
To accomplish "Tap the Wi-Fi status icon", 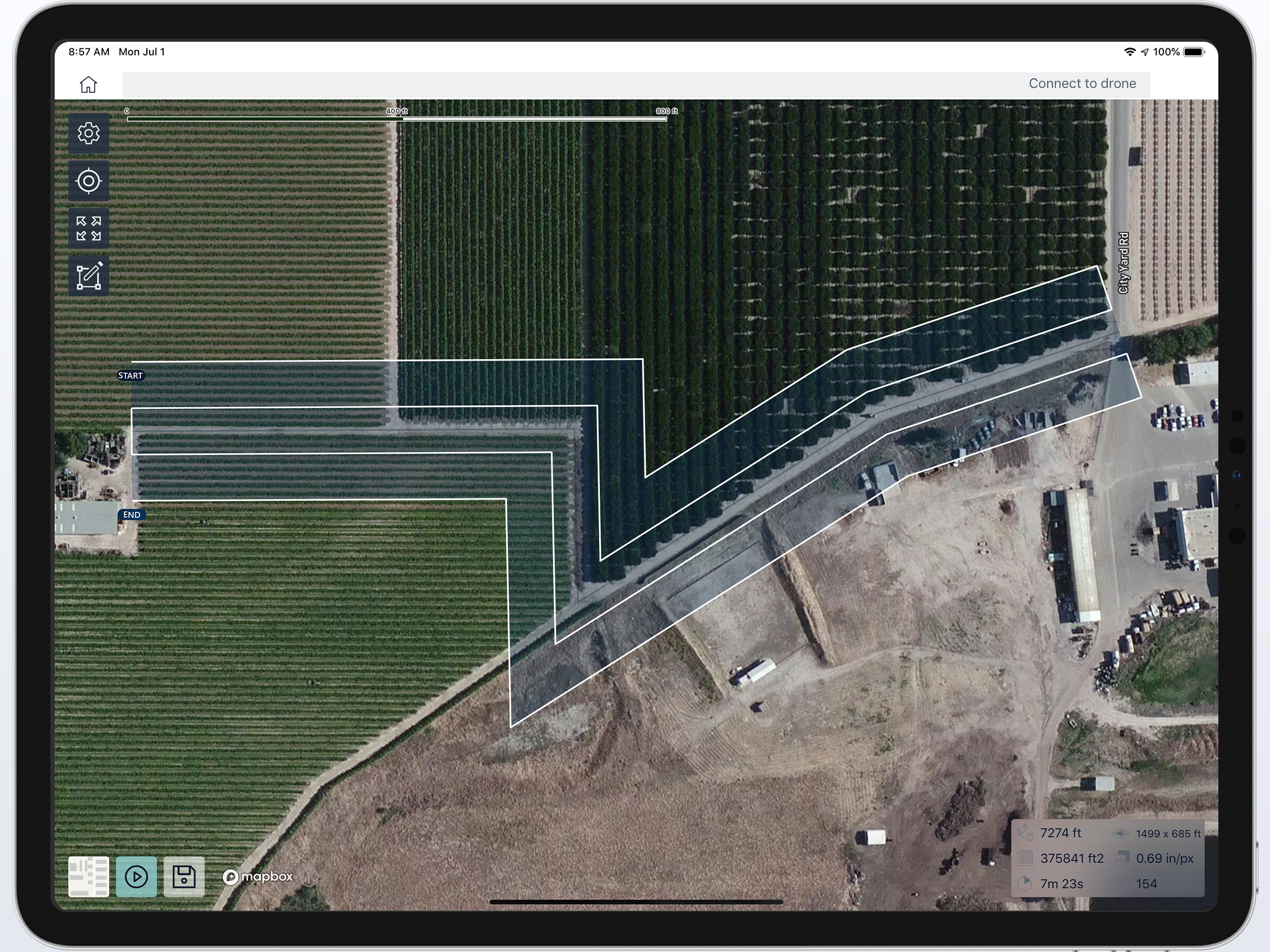I will 1129,52.
